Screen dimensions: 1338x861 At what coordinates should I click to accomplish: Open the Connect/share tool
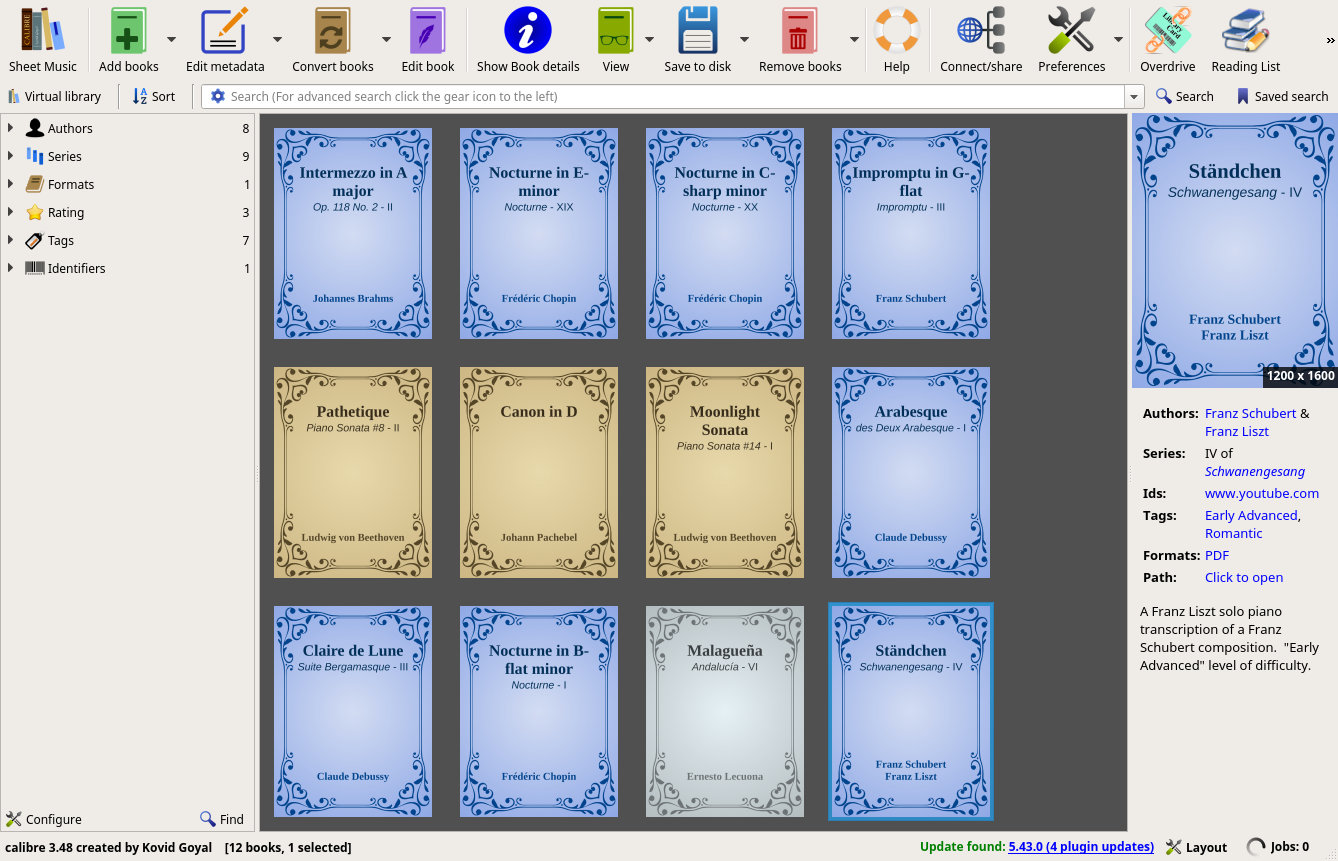coord(981,30)
